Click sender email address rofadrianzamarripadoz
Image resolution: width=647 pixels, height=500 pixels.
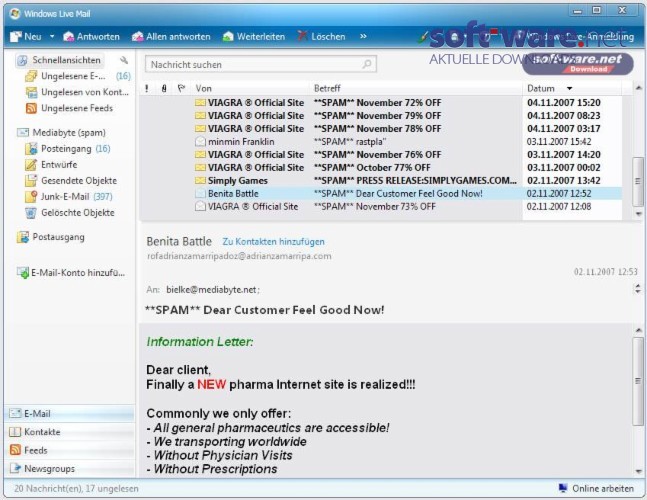[239, 256]
